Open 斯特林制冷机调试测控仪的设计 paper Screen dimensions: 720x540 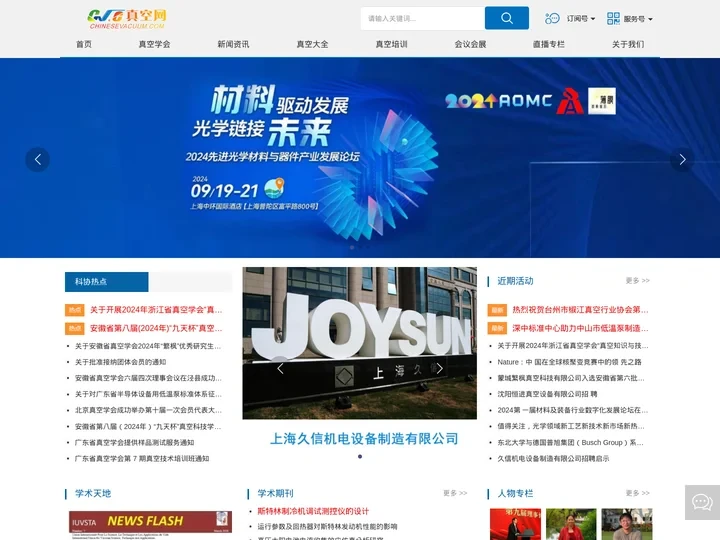coord(313,511)
